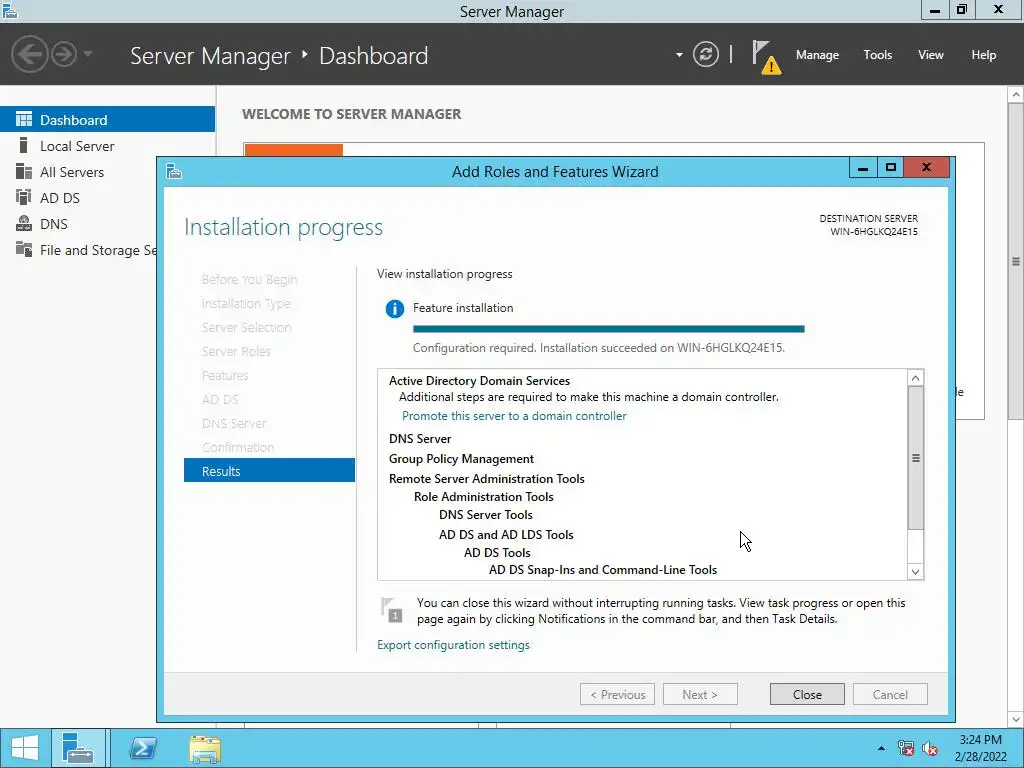Click the Windows Start button

(25, 748)
